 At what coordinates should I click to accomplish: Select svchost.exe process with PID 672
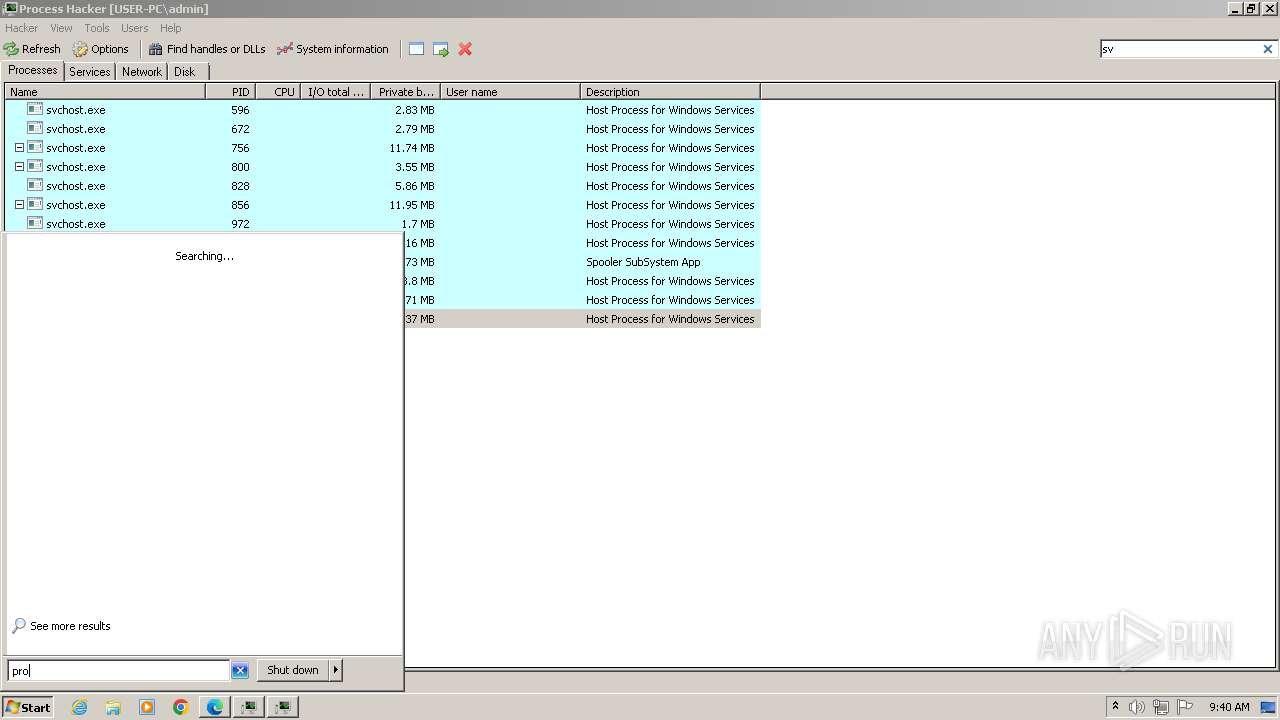click(382, 129)
